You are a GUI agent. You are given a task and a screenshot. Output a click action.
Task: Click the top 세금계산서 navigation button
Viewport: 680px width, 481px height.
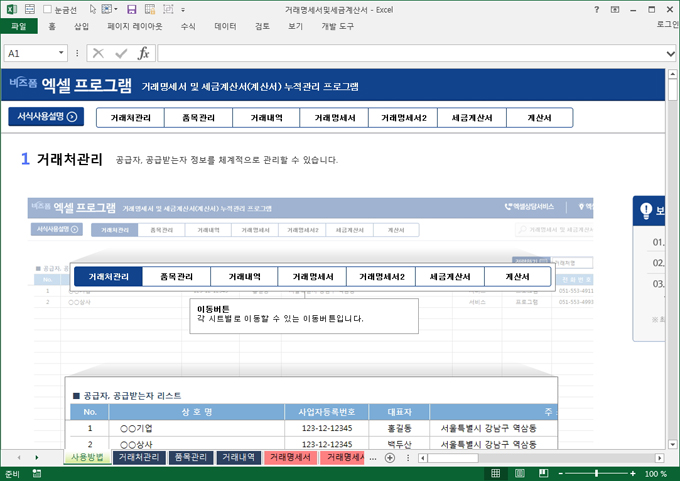[472, 118]
